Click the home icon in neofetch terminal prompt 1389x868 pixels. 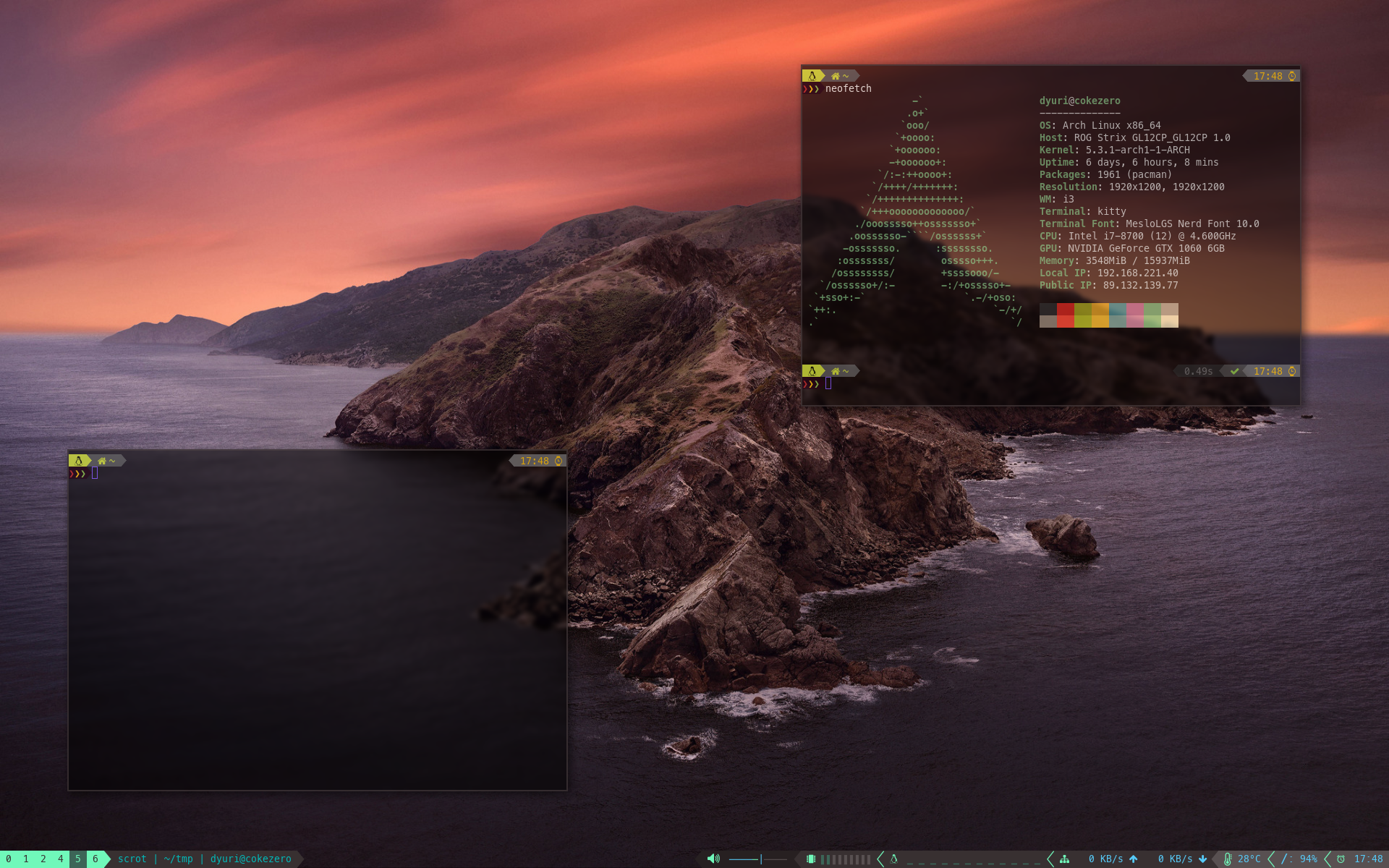(836, 76)
